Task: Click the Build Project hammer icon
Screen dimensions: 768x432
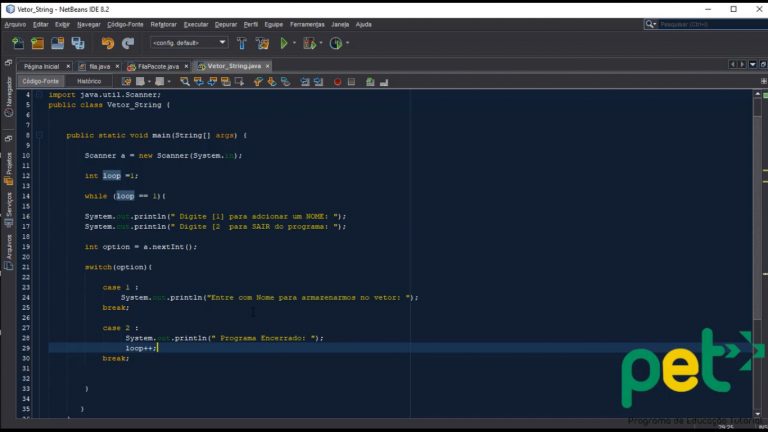Action: pyautogui.click(x=242, y=43)
